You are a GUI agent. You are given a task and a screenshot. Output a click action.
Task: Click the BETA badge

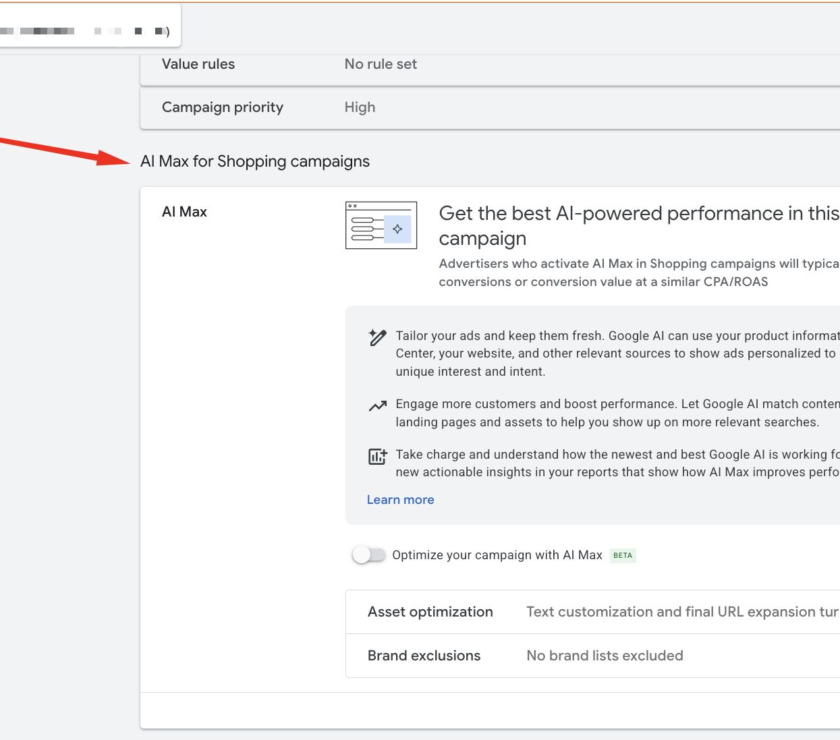point(622,555)
